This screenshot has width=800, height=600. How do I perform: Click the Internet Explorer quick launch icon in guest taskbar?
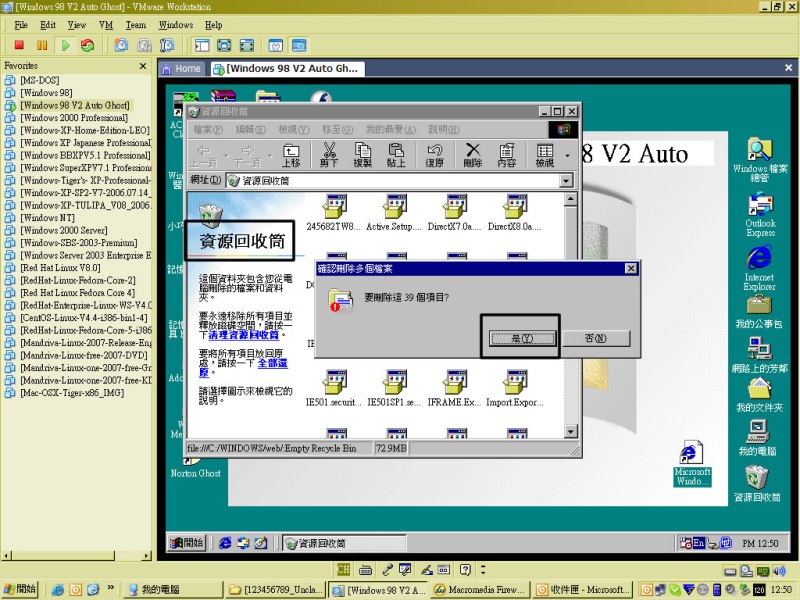tap(225, 543)
